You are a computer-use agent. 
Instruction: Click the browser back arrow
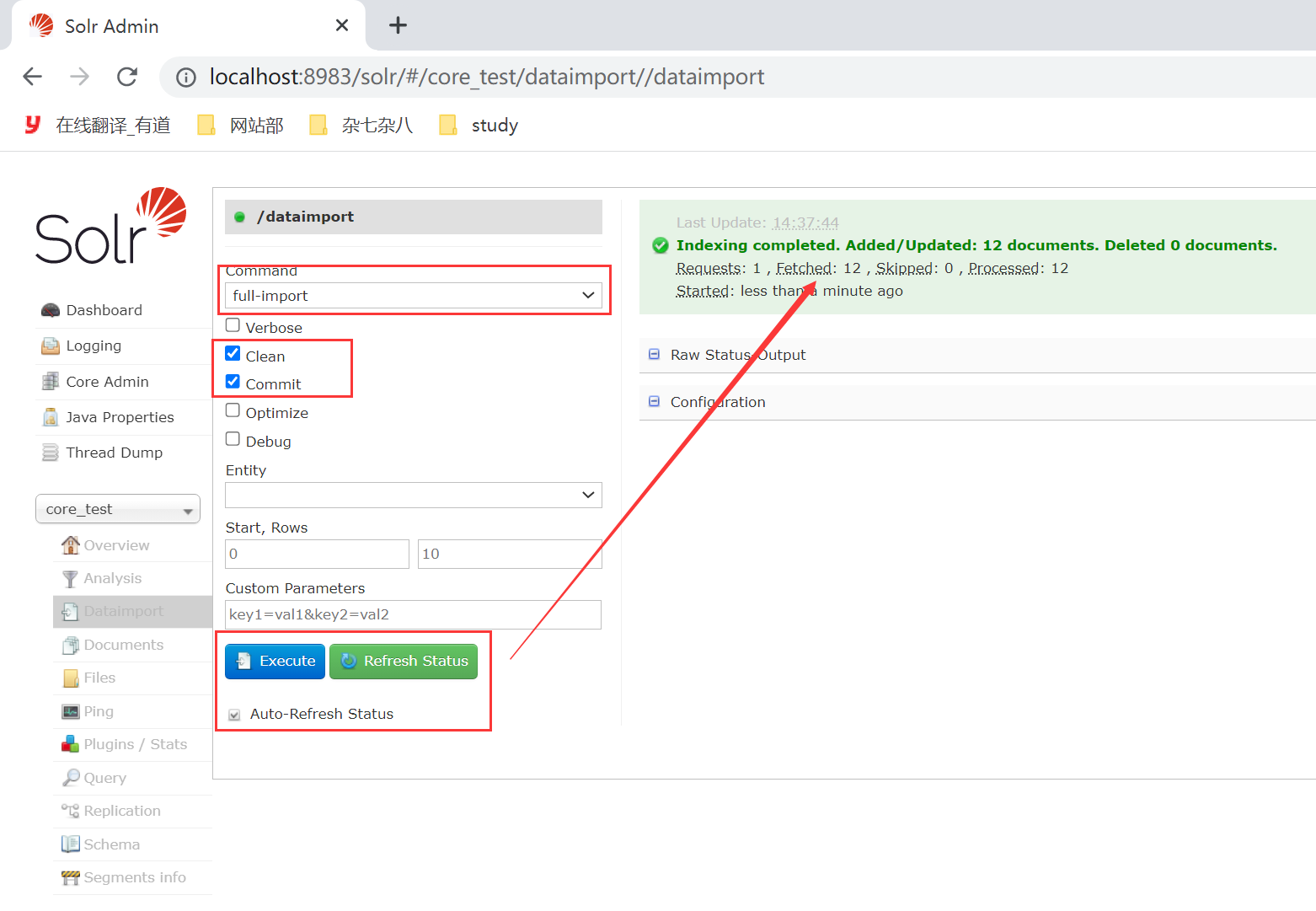point(33,77)
